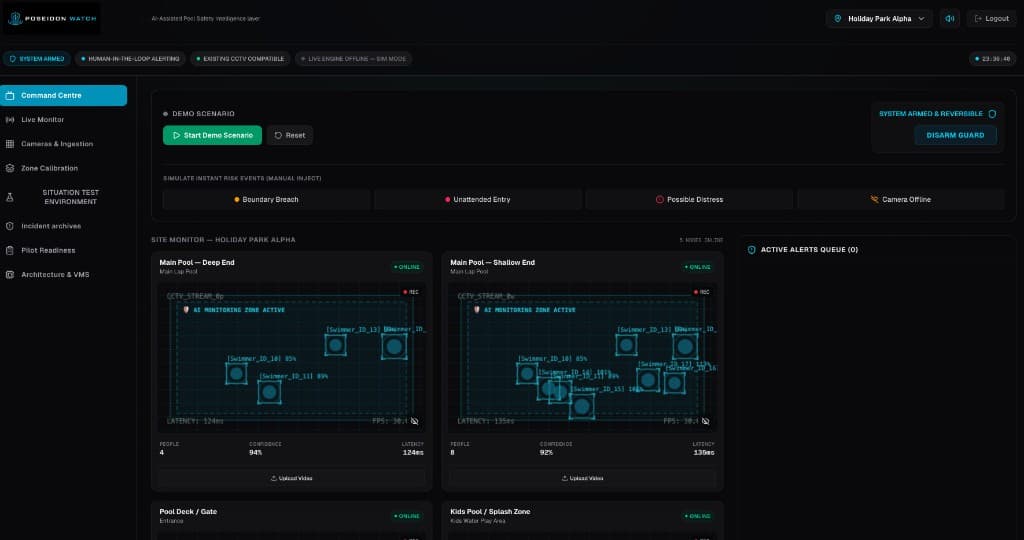1024x540 pixels.
Task: Open Architecture & VMS page
Action: (63, 274)
